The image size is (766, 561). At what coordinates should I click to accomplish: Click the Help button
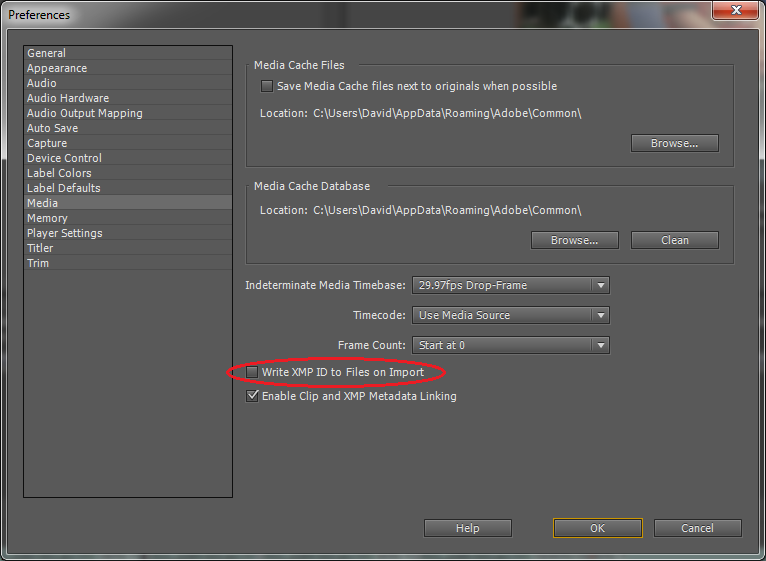point(468,528)
